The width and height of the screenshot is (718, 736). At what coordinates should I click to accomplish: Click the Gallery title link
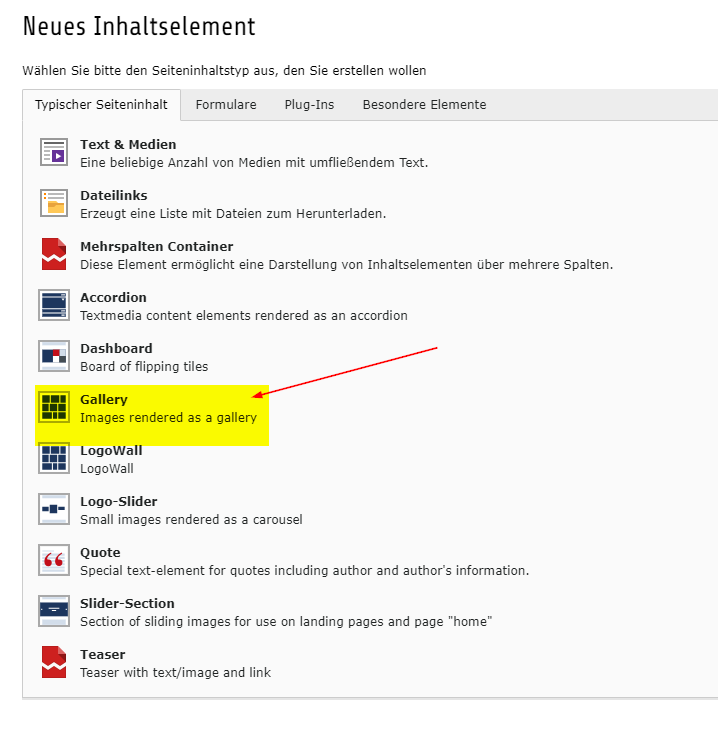[104, 400]
